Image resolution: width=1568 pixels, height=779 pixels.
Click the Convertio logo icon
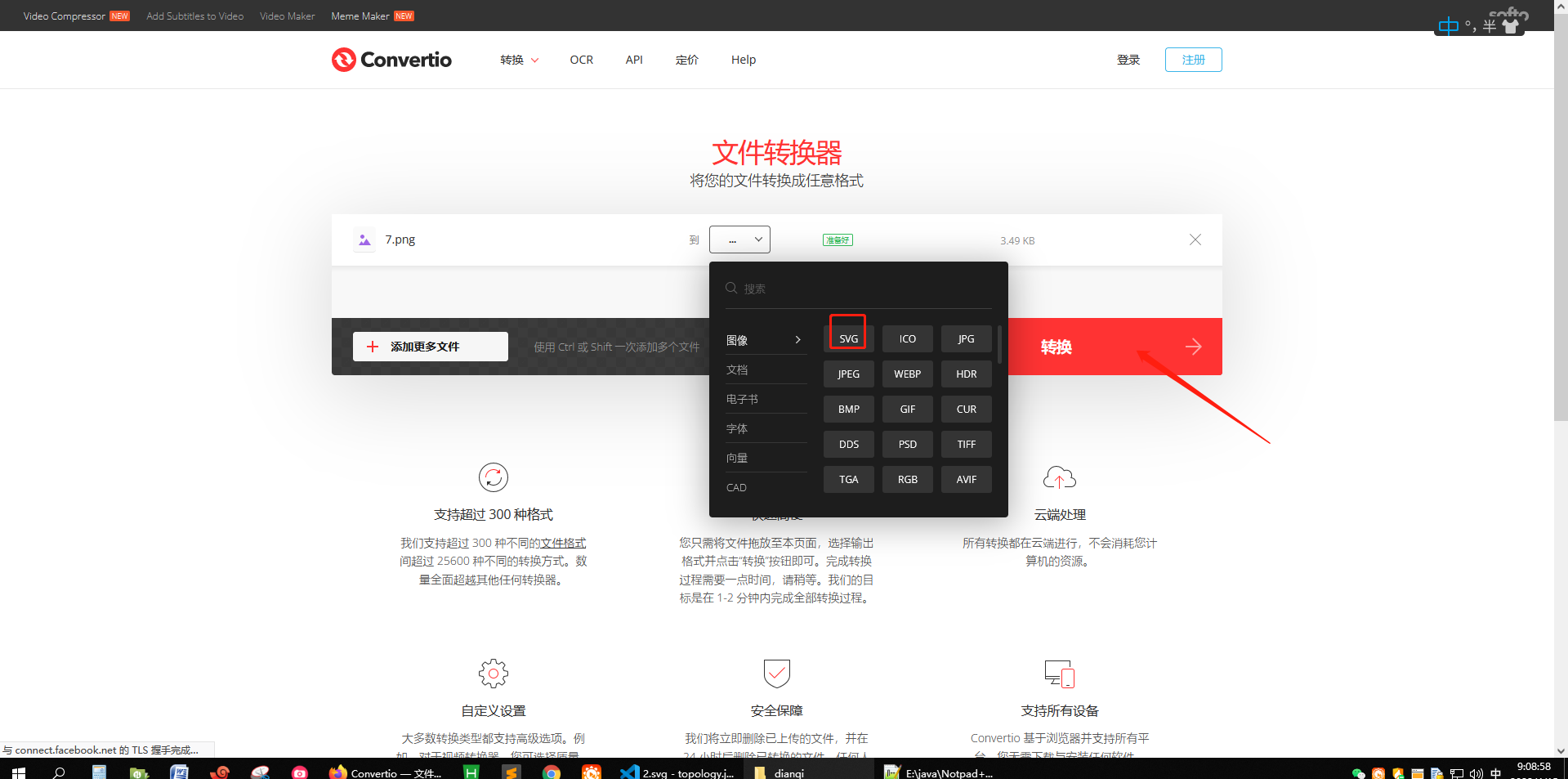click(344, 59)
